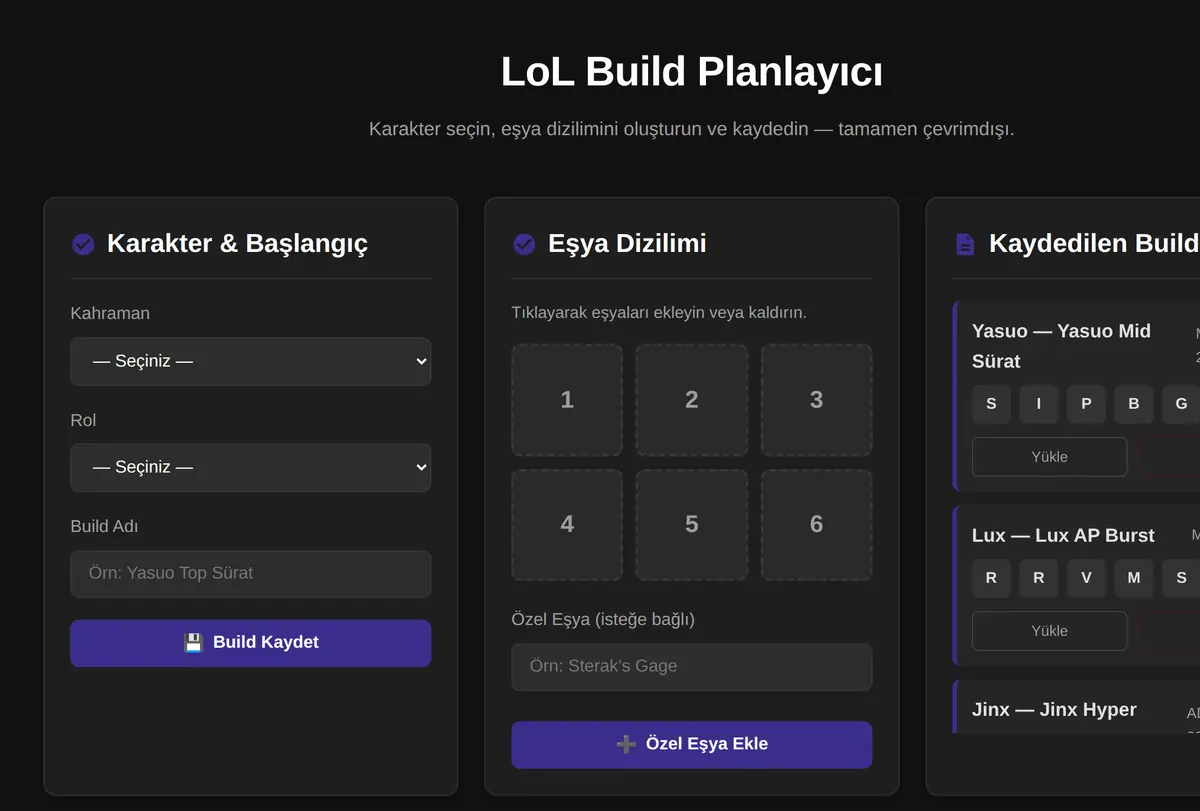Click the "Kahraman" field label
Image resolution: width=1200 pixels, height=811 pixels.
click(x=110, y=313)
